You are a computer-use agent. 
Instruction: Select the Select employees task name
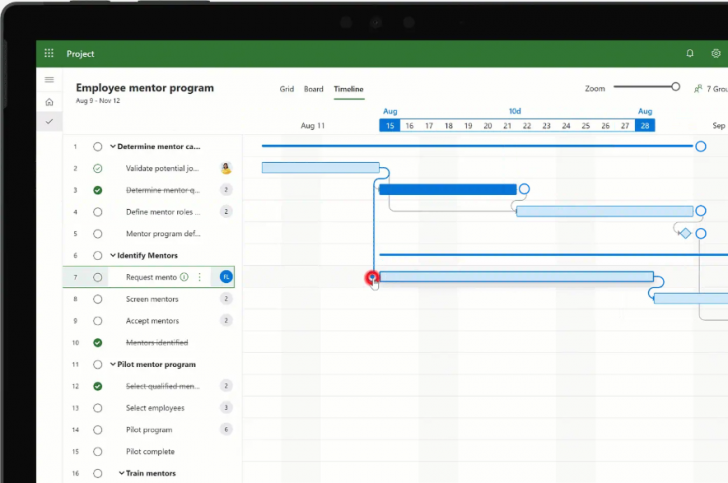[155, 408]
